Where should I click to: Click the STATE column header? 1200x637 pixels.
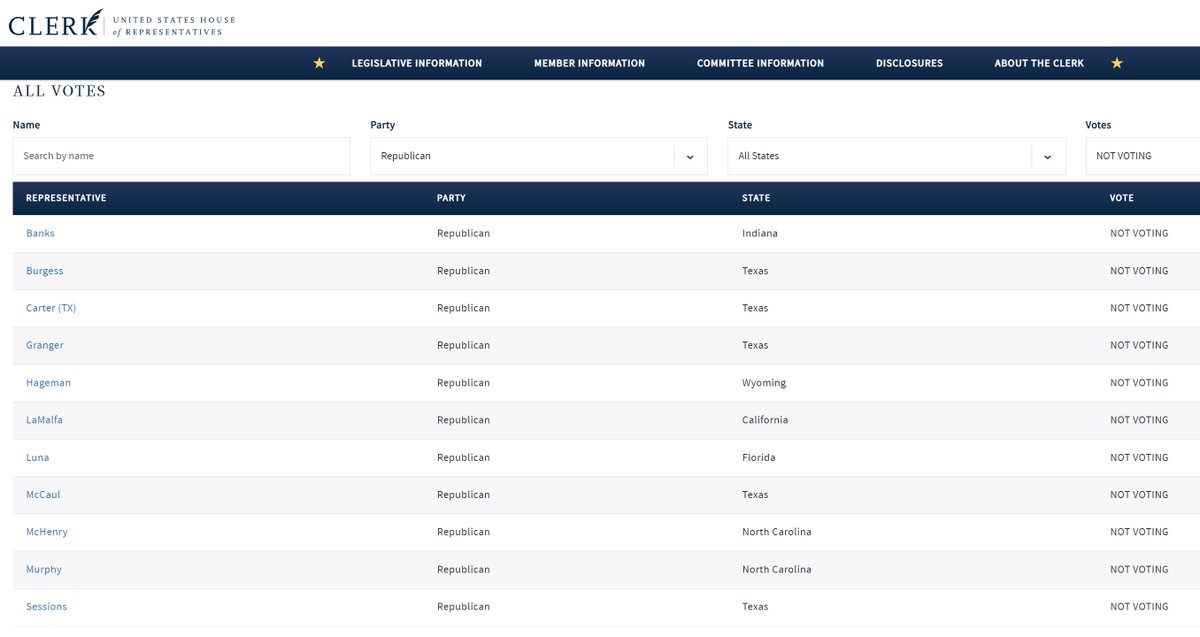pyautogui.click(x=756, y=198)
